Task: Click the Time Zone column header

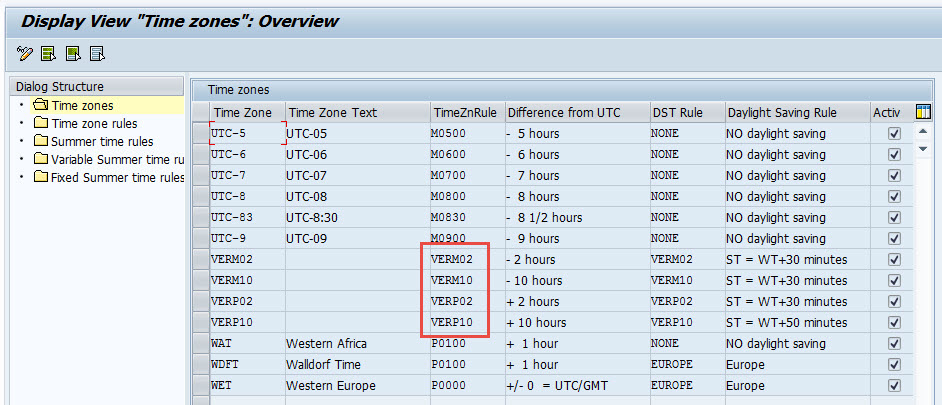Action: (x=246, y=112)
